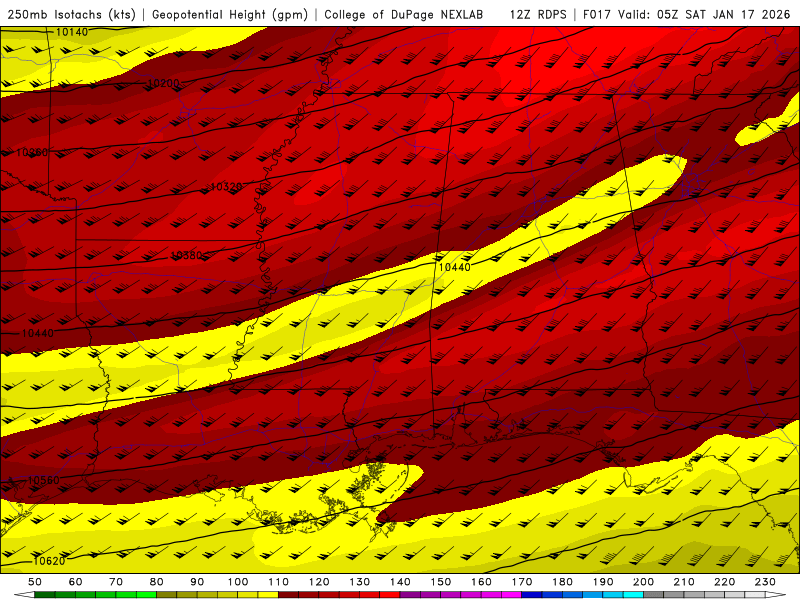Select the 10440 label on the dark red area
Image resolution: width=800 pixels, height=600 pixels.
click(x=38, y=333)
